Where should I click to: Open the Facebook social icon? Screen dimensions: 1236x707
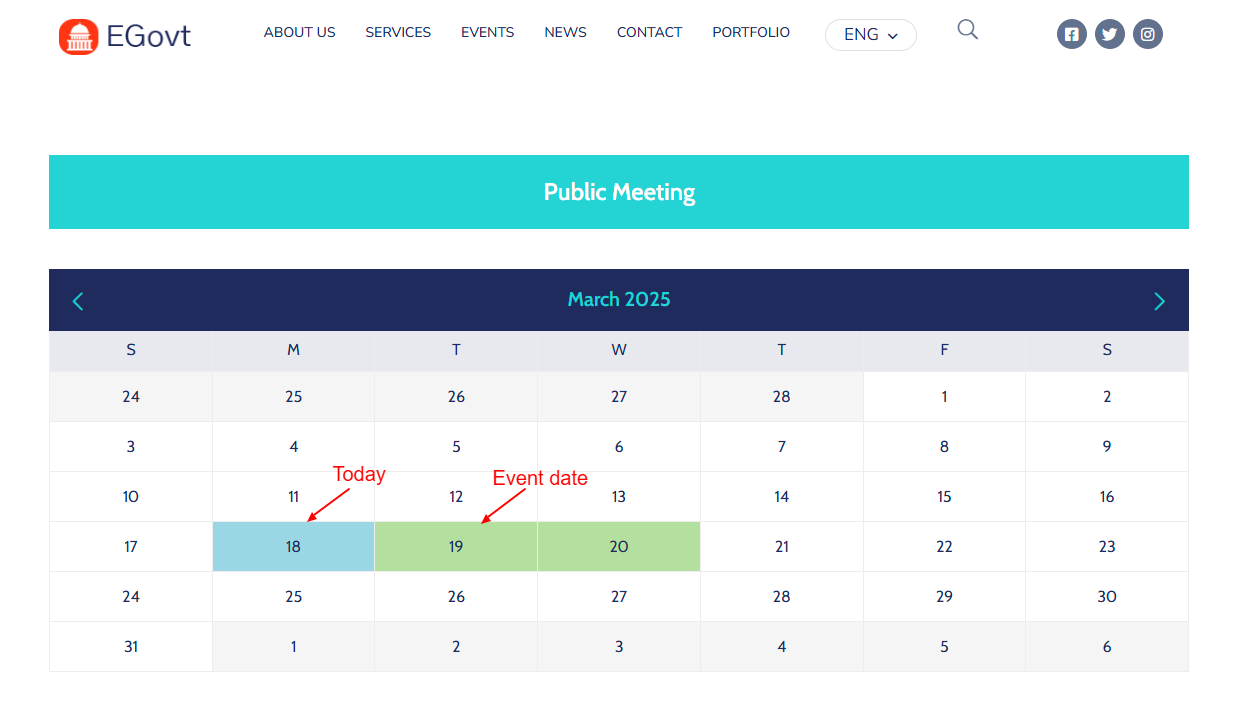pyautogui.click(x=1071, y=34)
